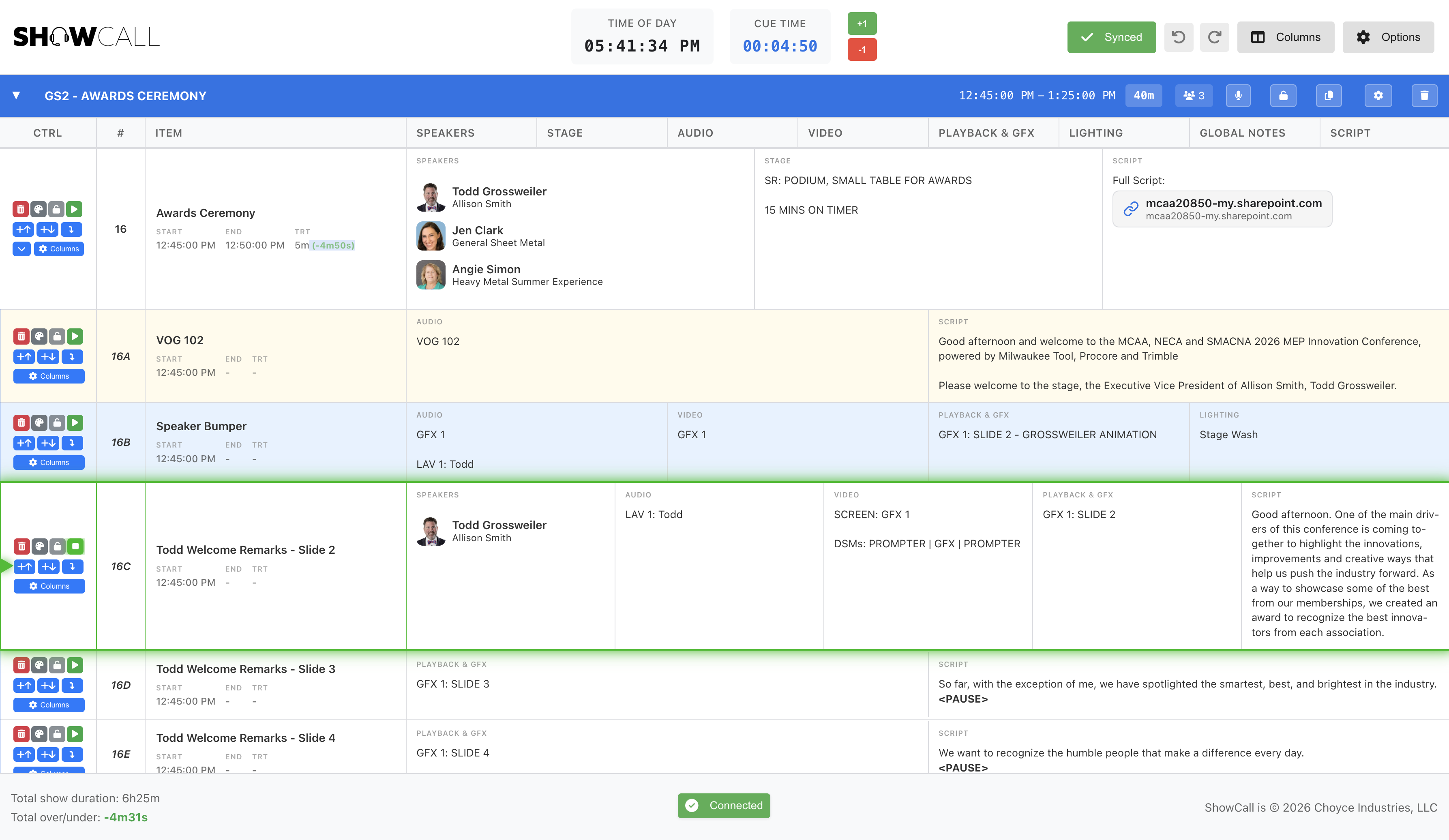Open session speakers list showing 3 people
The image size is (1449, 840).
coord(1194,95)
